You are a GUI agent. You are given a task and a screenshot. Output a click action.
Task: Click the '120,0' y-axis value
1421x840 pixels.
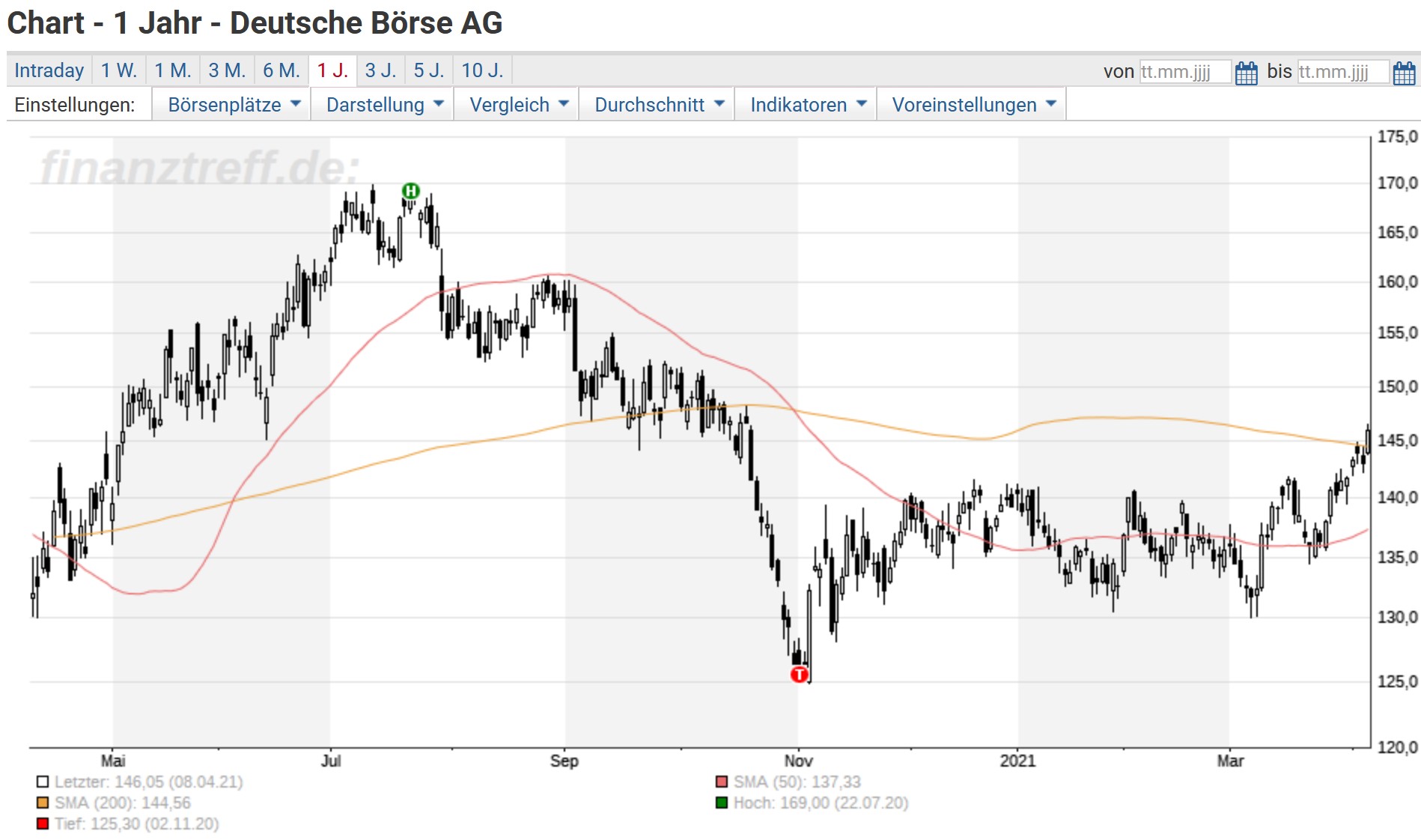point(1398,746)
